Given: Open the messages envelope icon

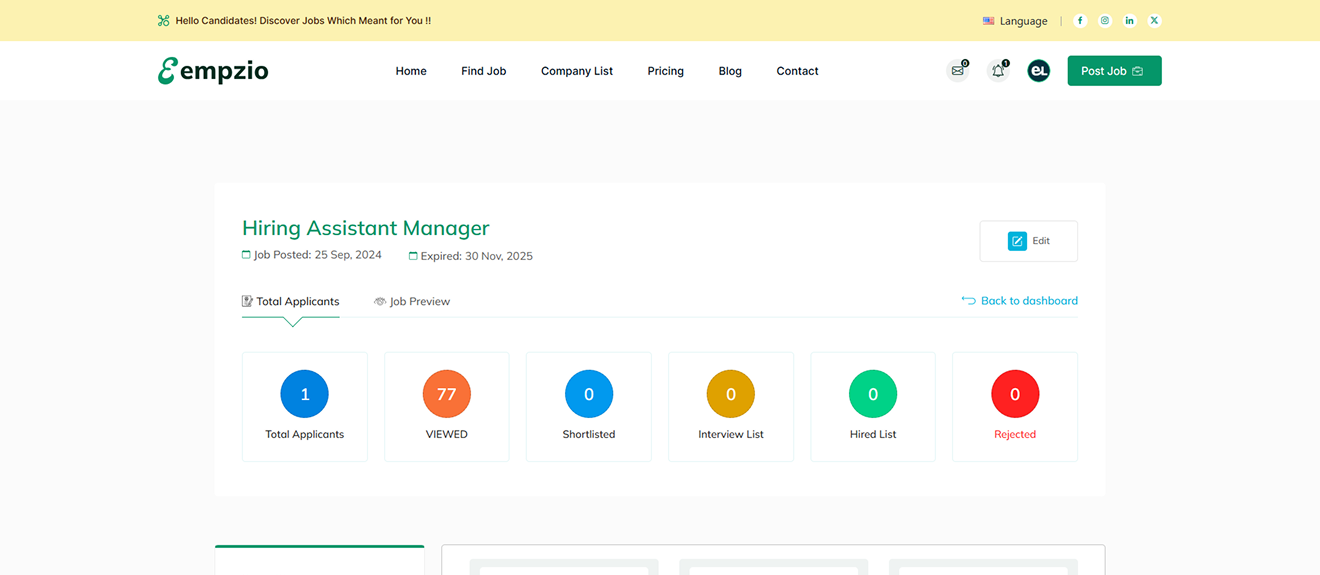Looking at the screenshot, I should pyautogui.click(x=958, y=71).
